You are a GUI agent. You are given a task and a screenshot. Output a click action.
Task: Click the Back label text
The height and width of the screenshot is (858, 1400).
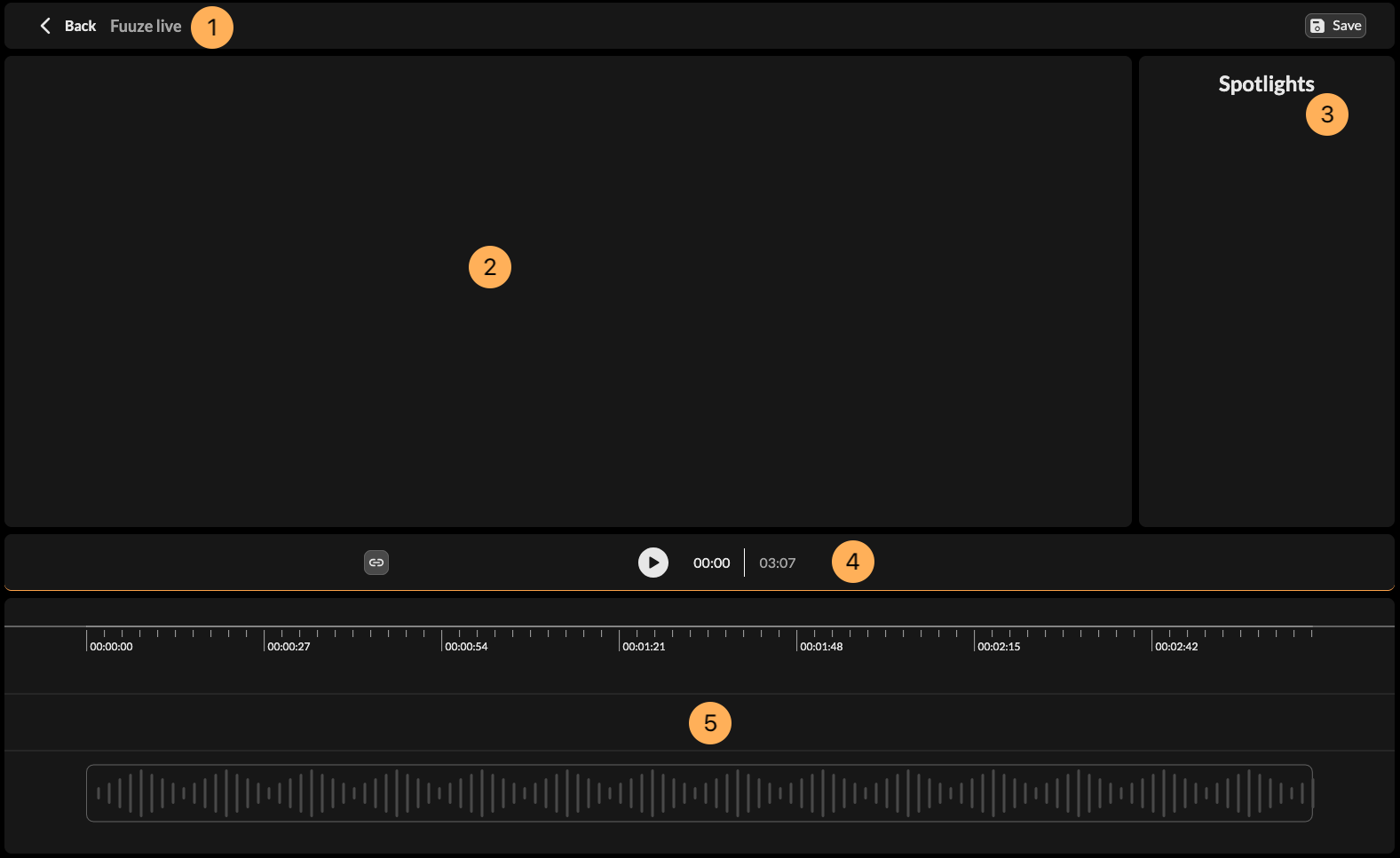[80, 26]
